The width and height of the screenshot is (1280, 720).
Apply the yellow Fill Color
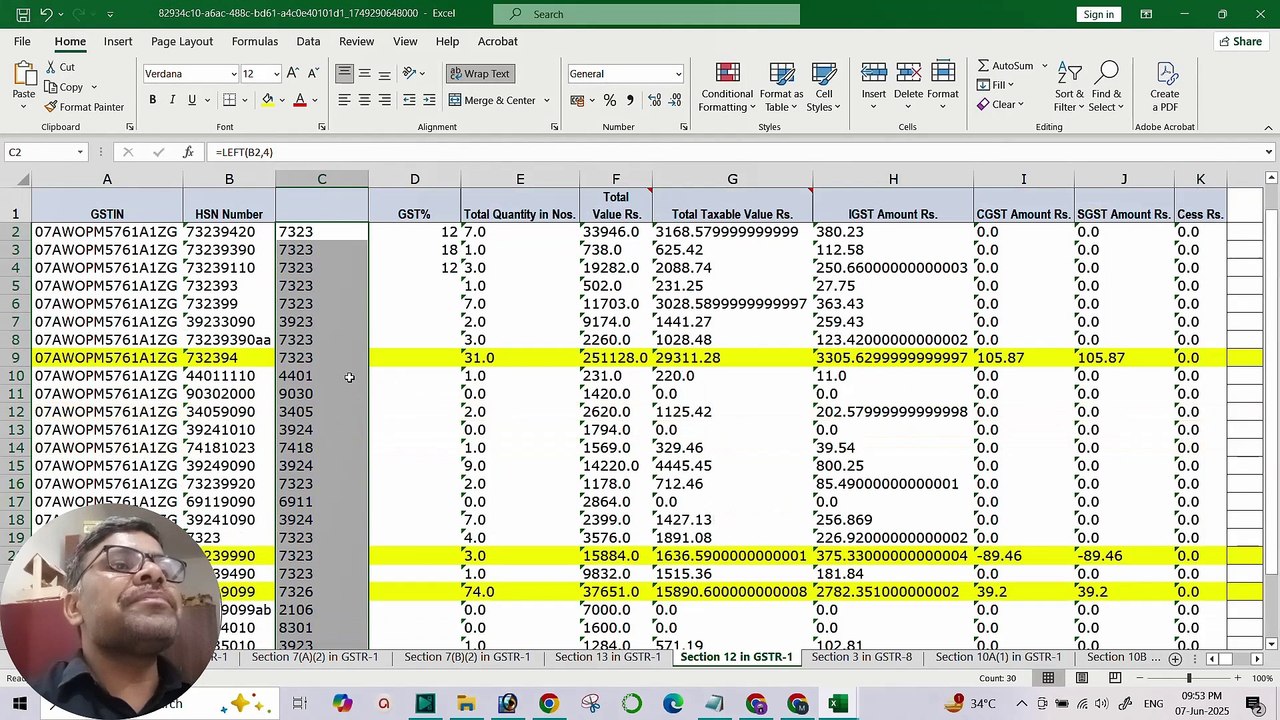pos(267,100)
